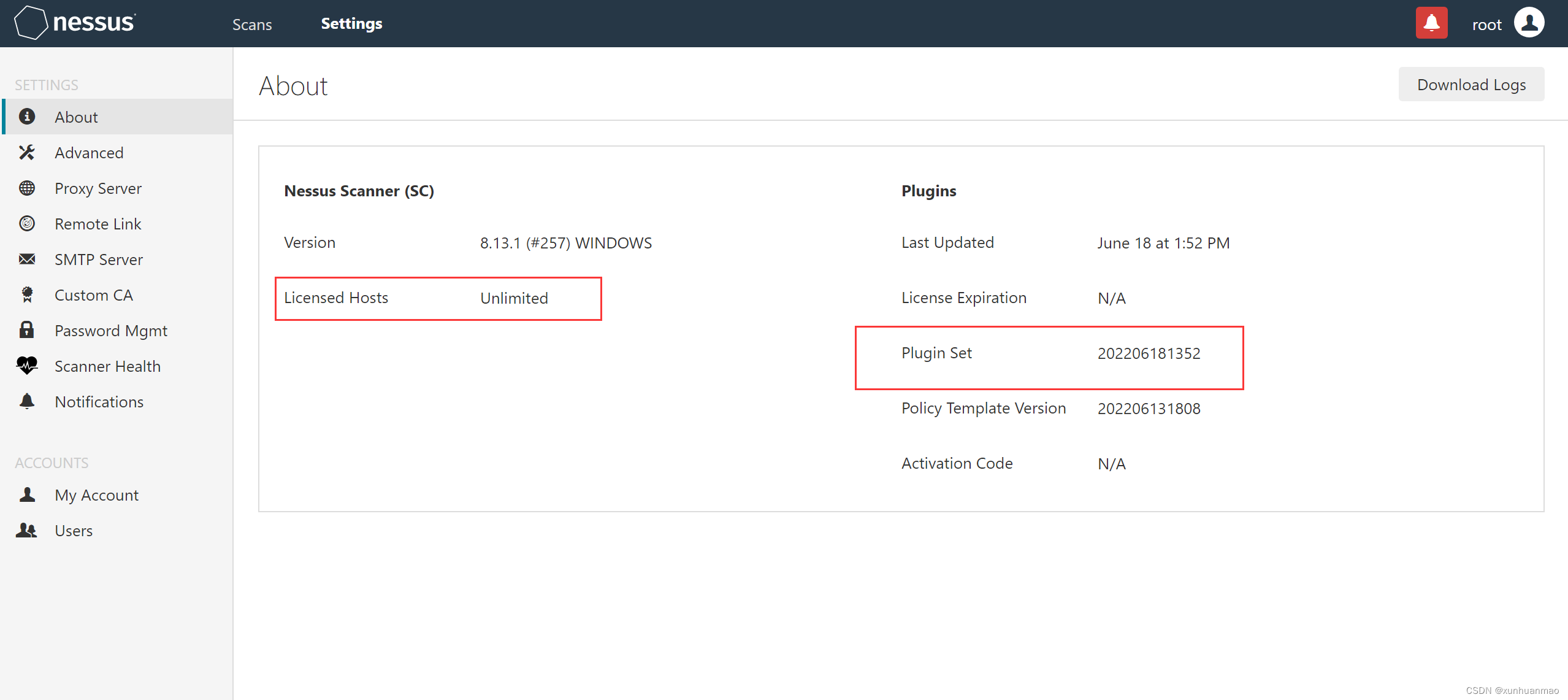The width and height of the screenshot is (1568, 700).
Task: Click the Custom CA certificate icon
Action: pyautogui.click(x=27, y=294)
